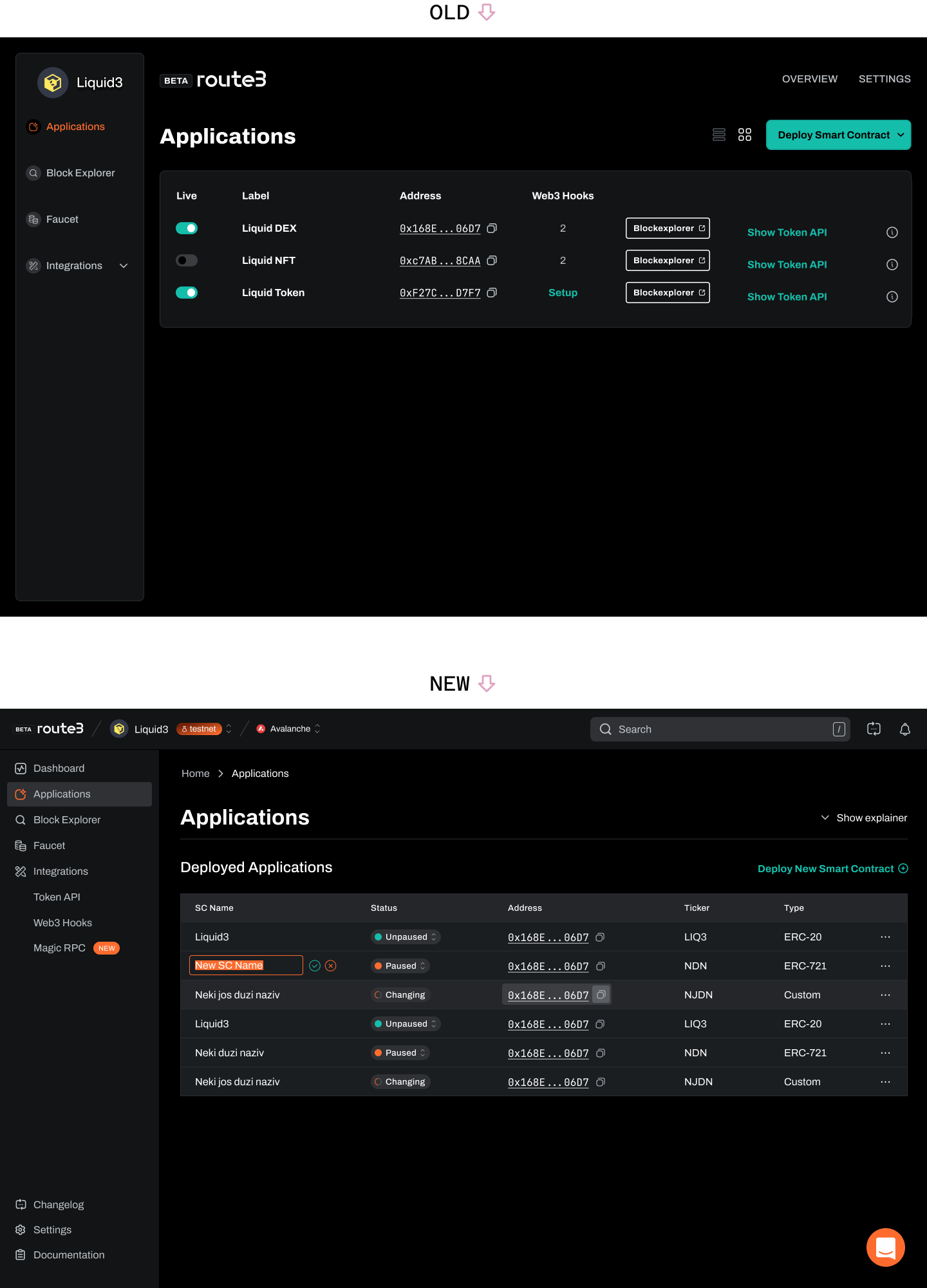This screenshot has width=927, height=1288.
Task: Switch to grid view layout icon
Action: tap(745, 135)
